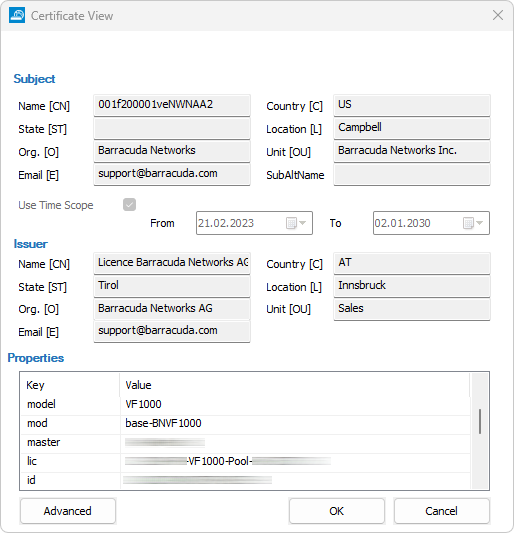Screen dimensions: 514x533
Task: Click the Issuer Location field showing Innsbruck
Action: (412, 286)
